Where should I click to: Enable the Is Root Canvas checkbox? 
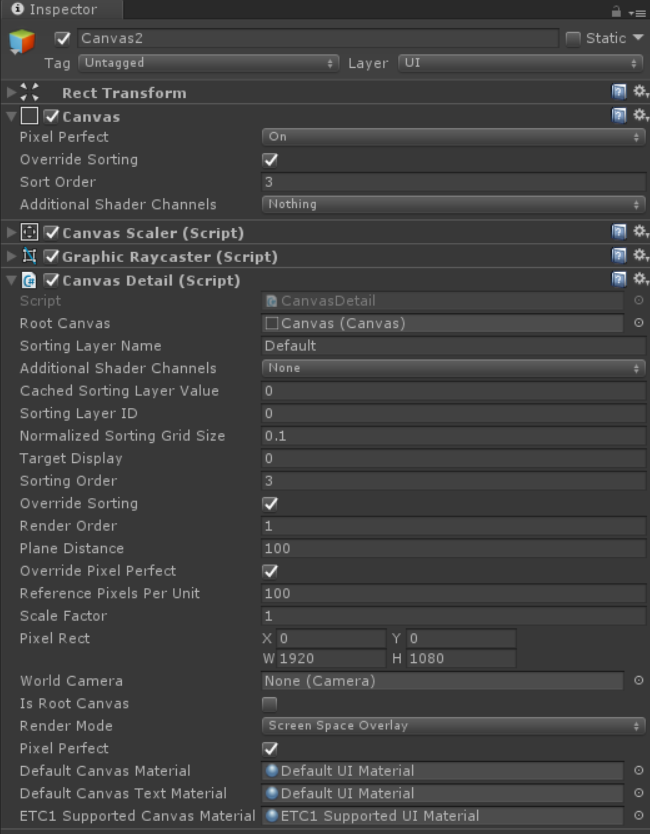point(270,704)
